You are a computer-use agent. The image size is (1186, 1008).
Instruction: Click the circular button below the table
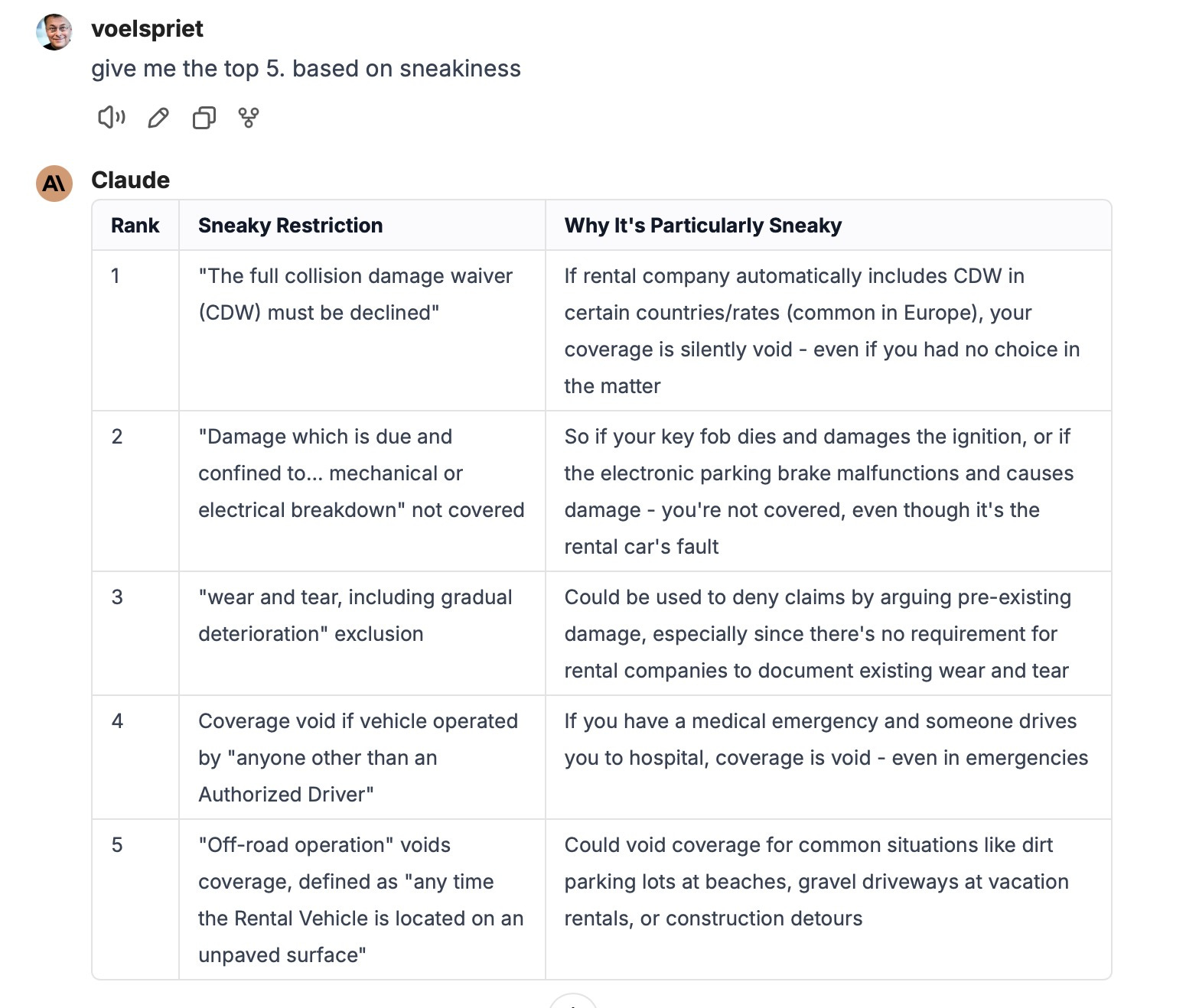pos(573,1001)
